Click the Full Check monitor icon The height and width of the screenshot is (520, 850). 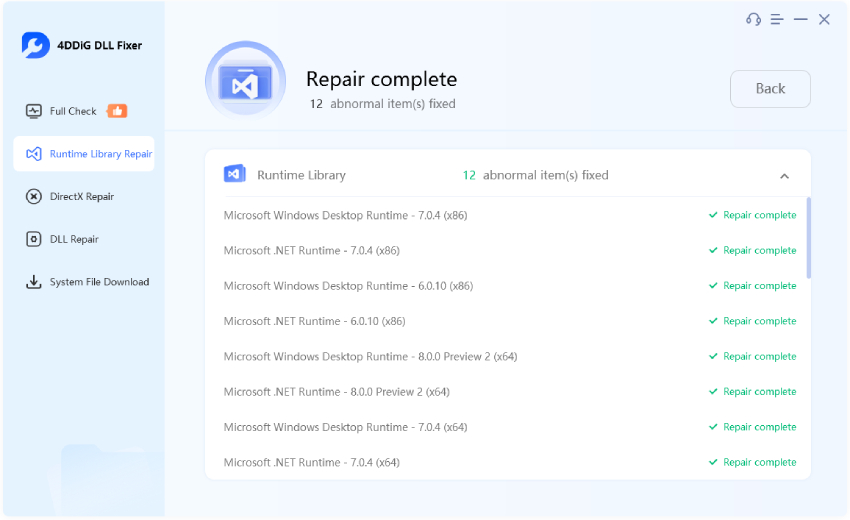[x=34, y=111]
